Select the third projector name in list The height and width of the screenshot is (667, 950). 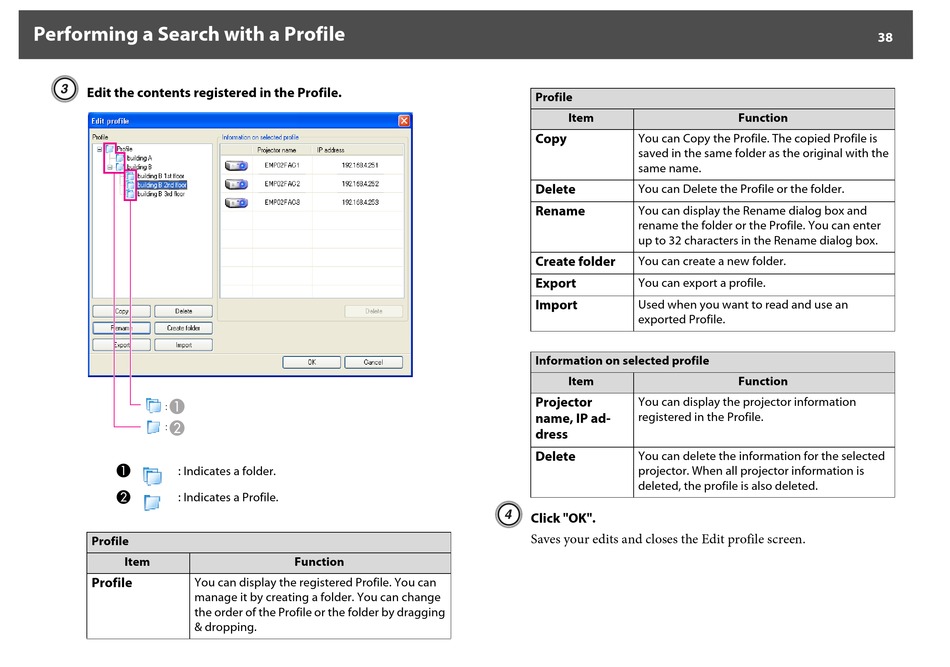coord(282,203)
